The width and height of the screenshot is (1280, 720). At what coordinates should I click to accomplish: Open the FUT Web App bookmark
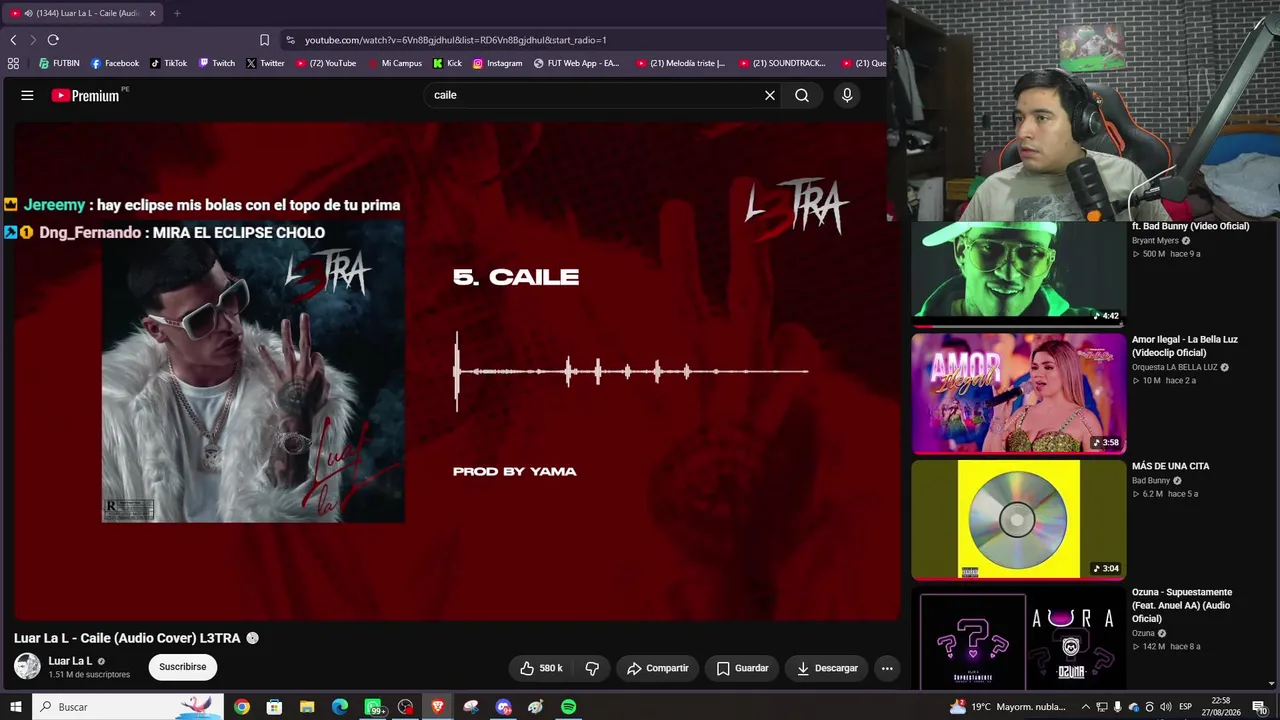coord(577,63)
